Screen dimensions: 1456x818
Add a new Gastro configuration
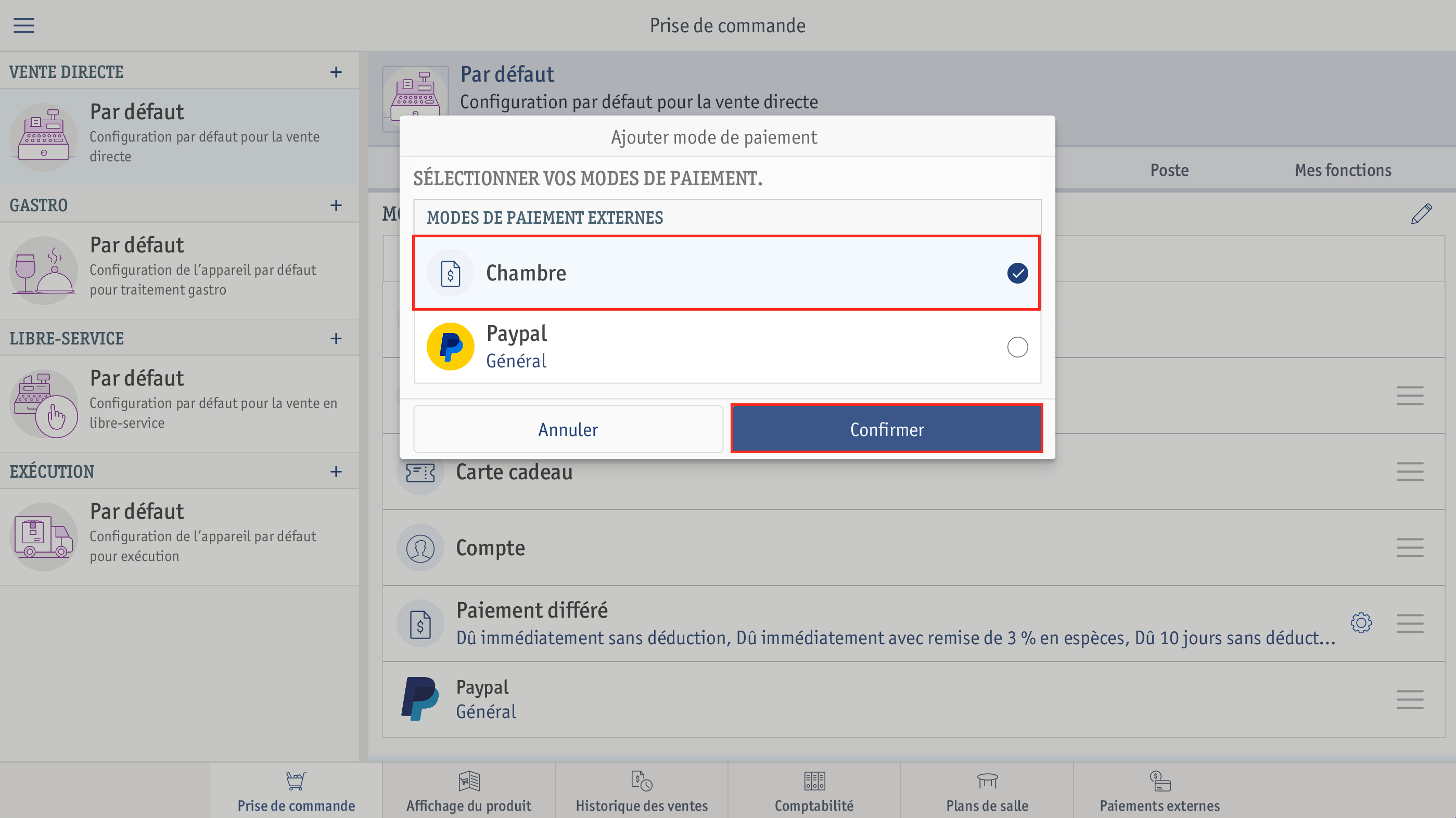tap(336, 205)
